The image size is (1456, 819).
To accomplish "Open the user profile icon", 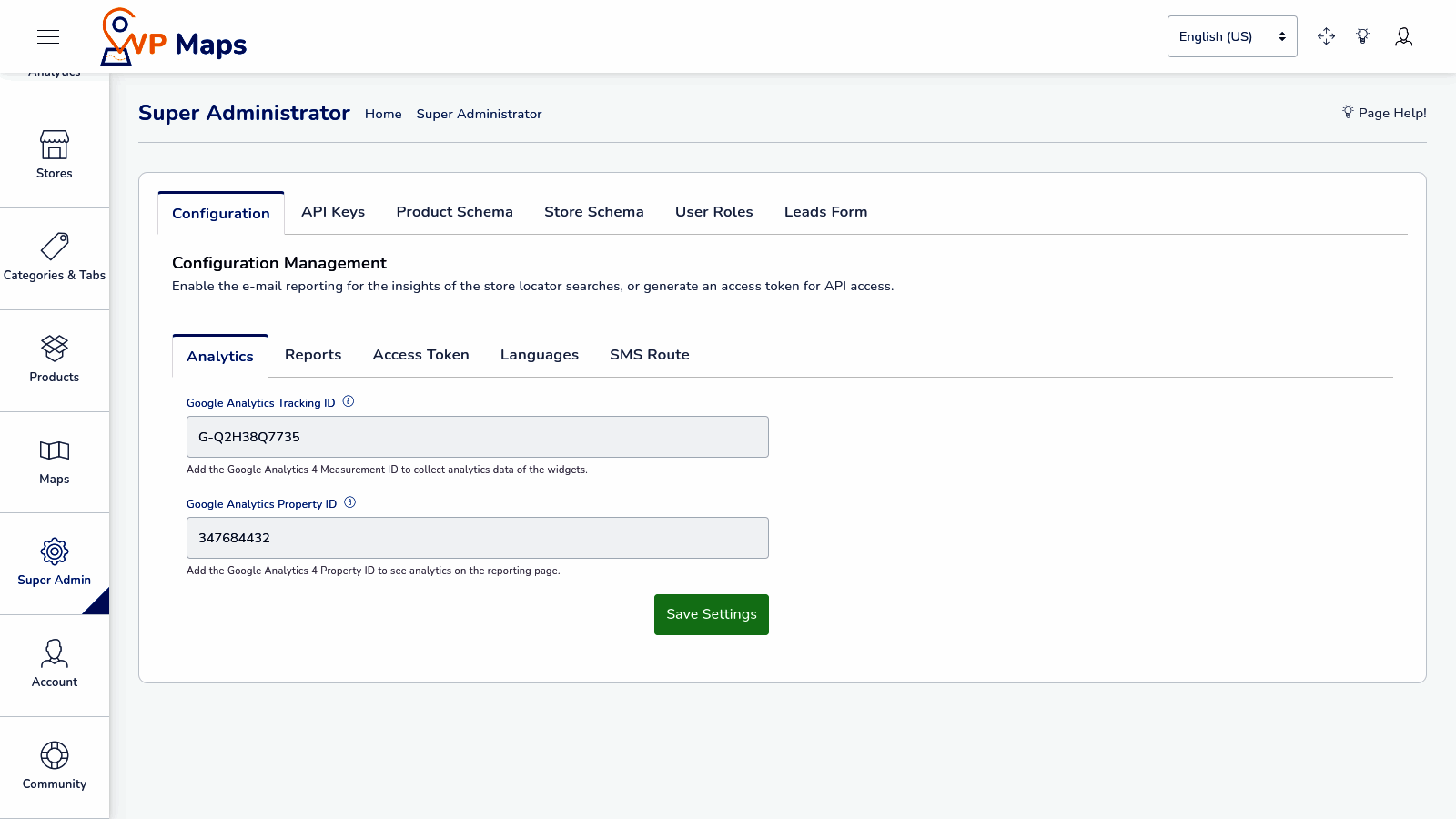I will click(x=1403, y=36).
